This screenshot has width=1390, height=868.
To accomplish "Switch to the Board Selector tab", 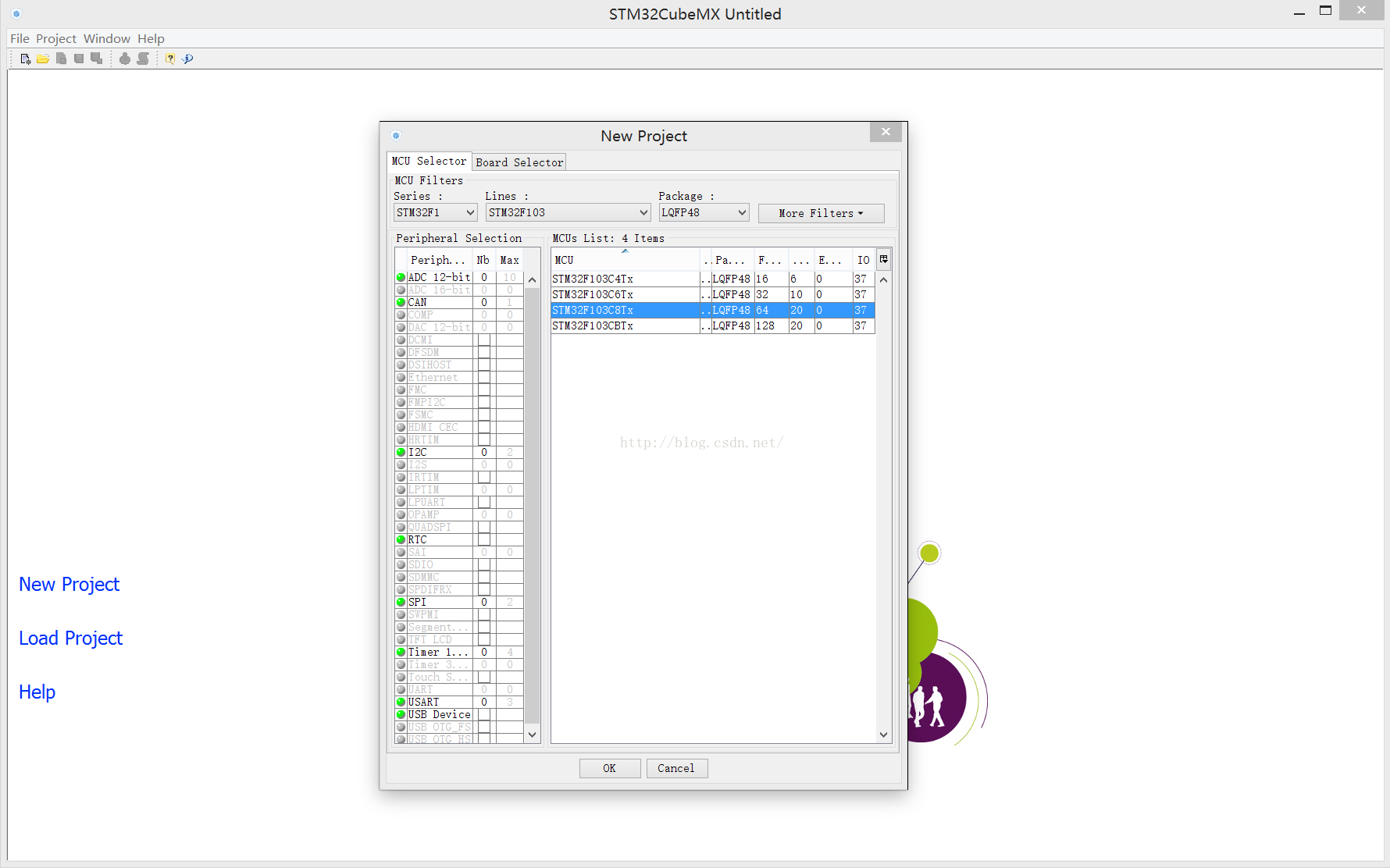I will coord(519,162).
